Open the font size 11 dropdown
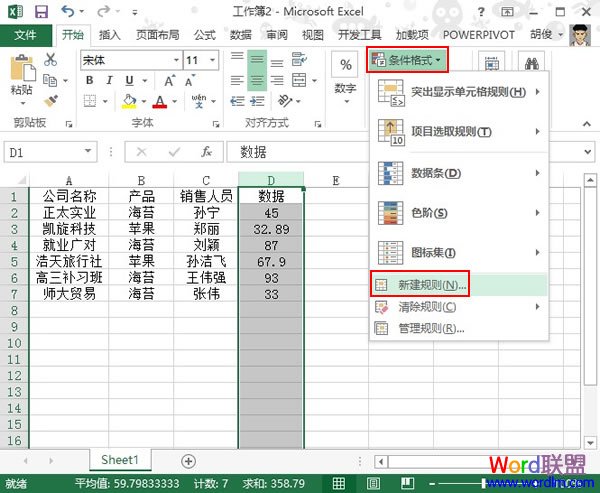The height and width of the screenshot is (493, 600). pos(212,60)
